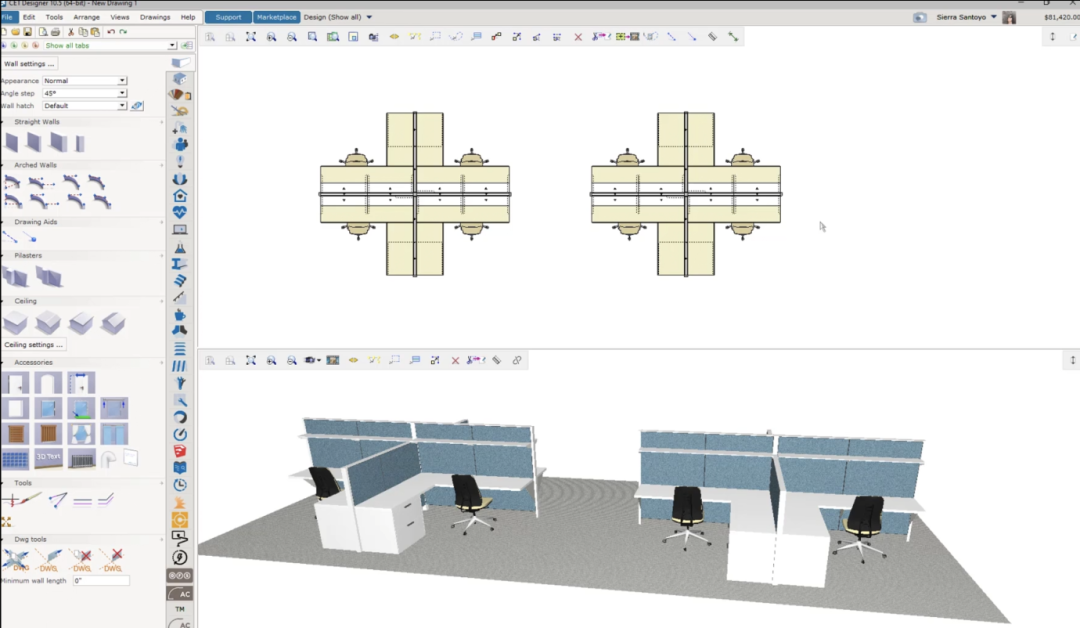This screenshot has width=1080, height=628.
Task: Open the Drawings menu
Action: (x=155, y=17)
